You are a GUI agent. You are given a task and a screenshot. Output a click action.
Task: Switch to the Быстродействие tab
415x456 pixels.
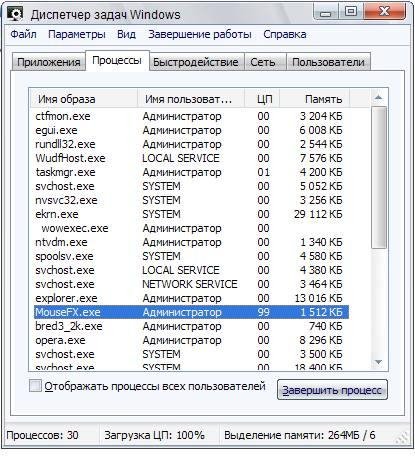[x=196, y=62]
